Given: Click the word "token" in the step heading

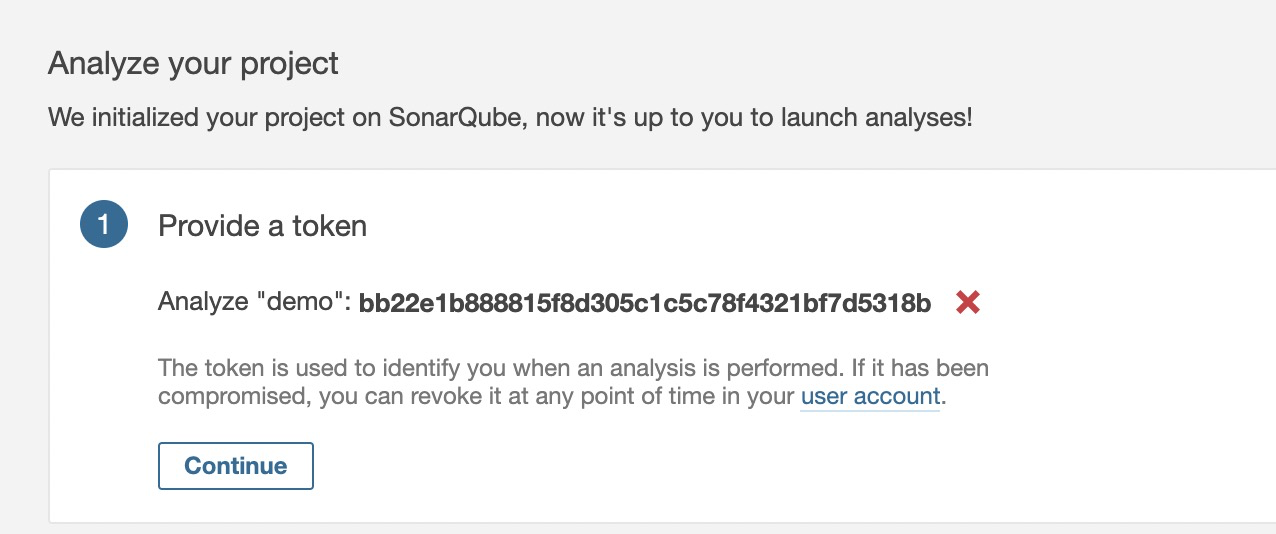Looking at the screenshot, I should point(329,226).
